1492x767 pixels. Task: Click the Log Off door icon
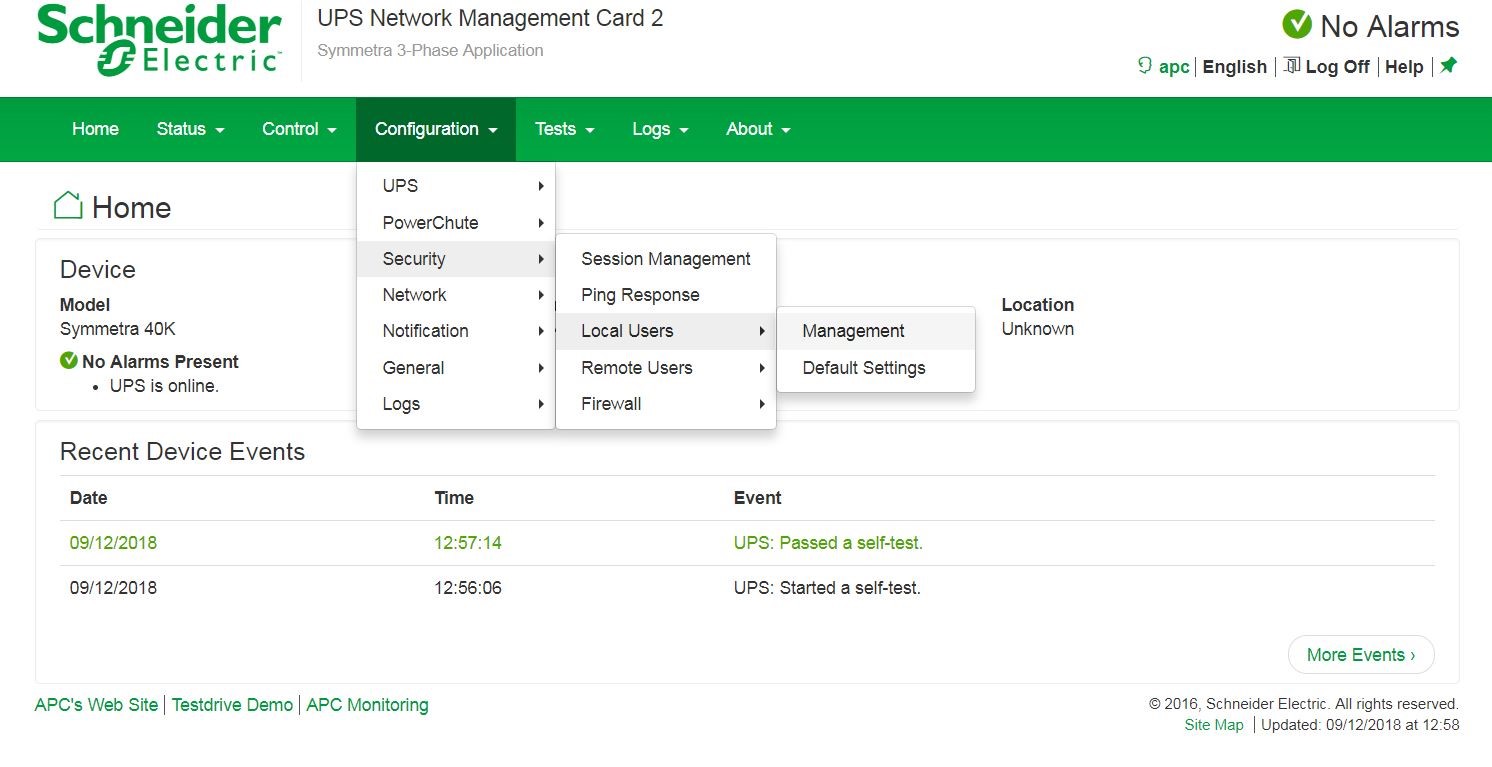tap(1292, 66)
